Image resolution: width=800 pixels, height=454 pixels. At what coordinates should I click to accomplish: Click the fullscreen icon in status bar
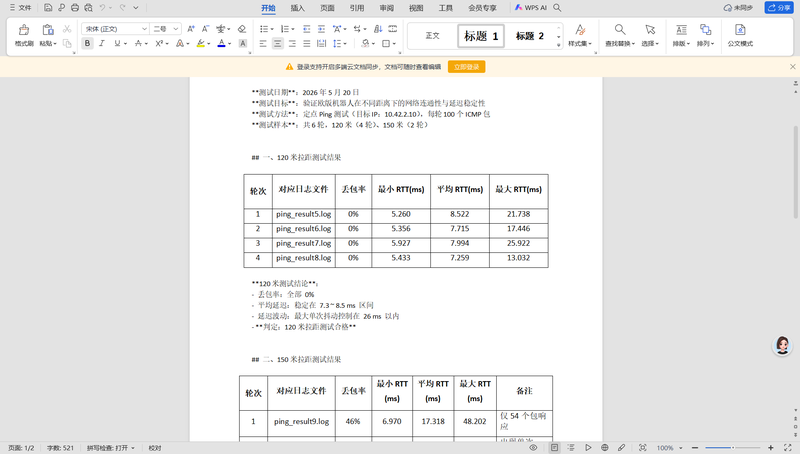787,448
